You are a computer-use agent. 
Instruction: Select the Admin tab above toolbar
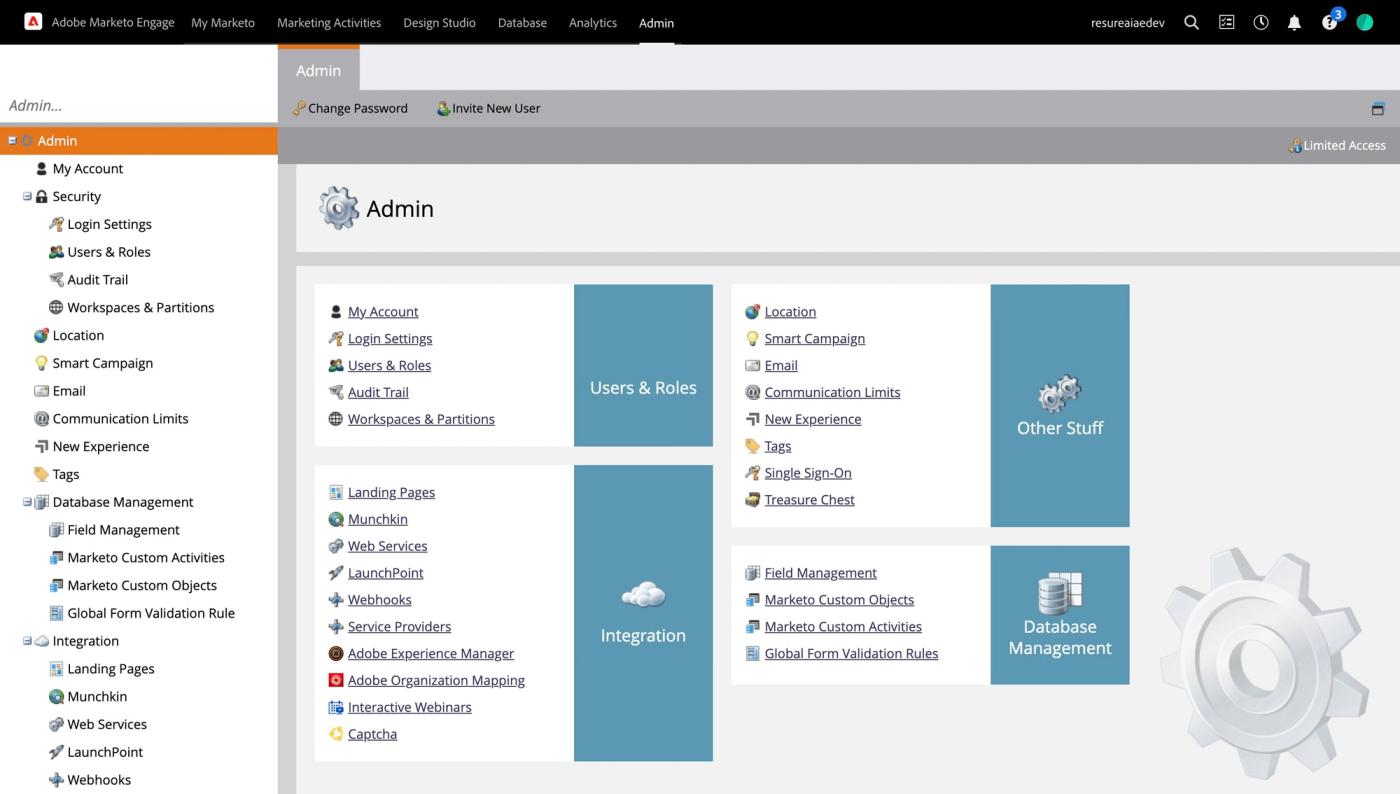(x=318, y=70)
